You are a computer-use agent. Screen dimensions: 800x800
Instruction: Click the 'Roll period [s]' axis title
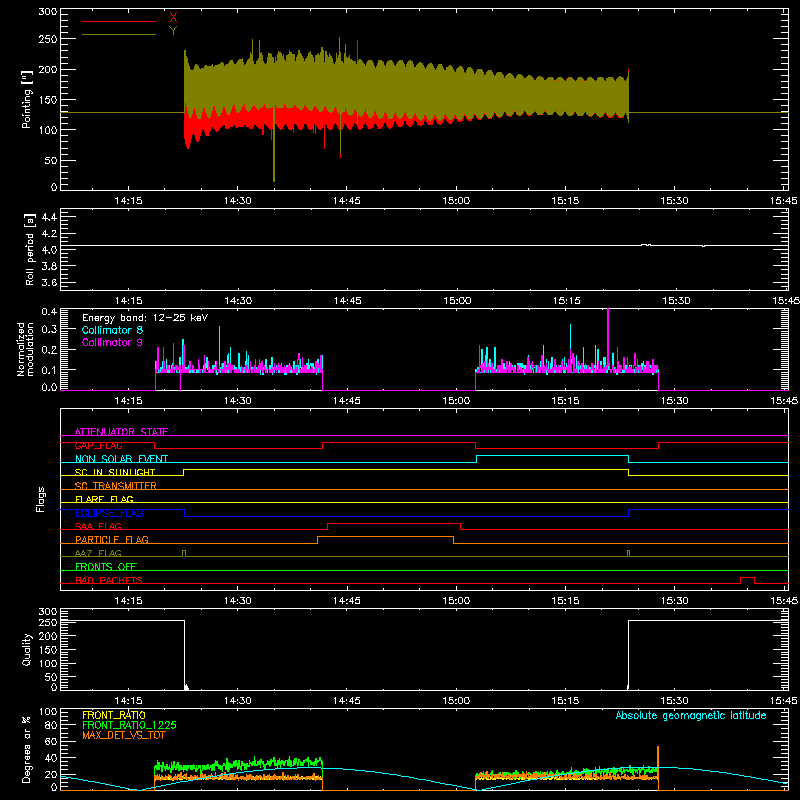coord(30,249)
